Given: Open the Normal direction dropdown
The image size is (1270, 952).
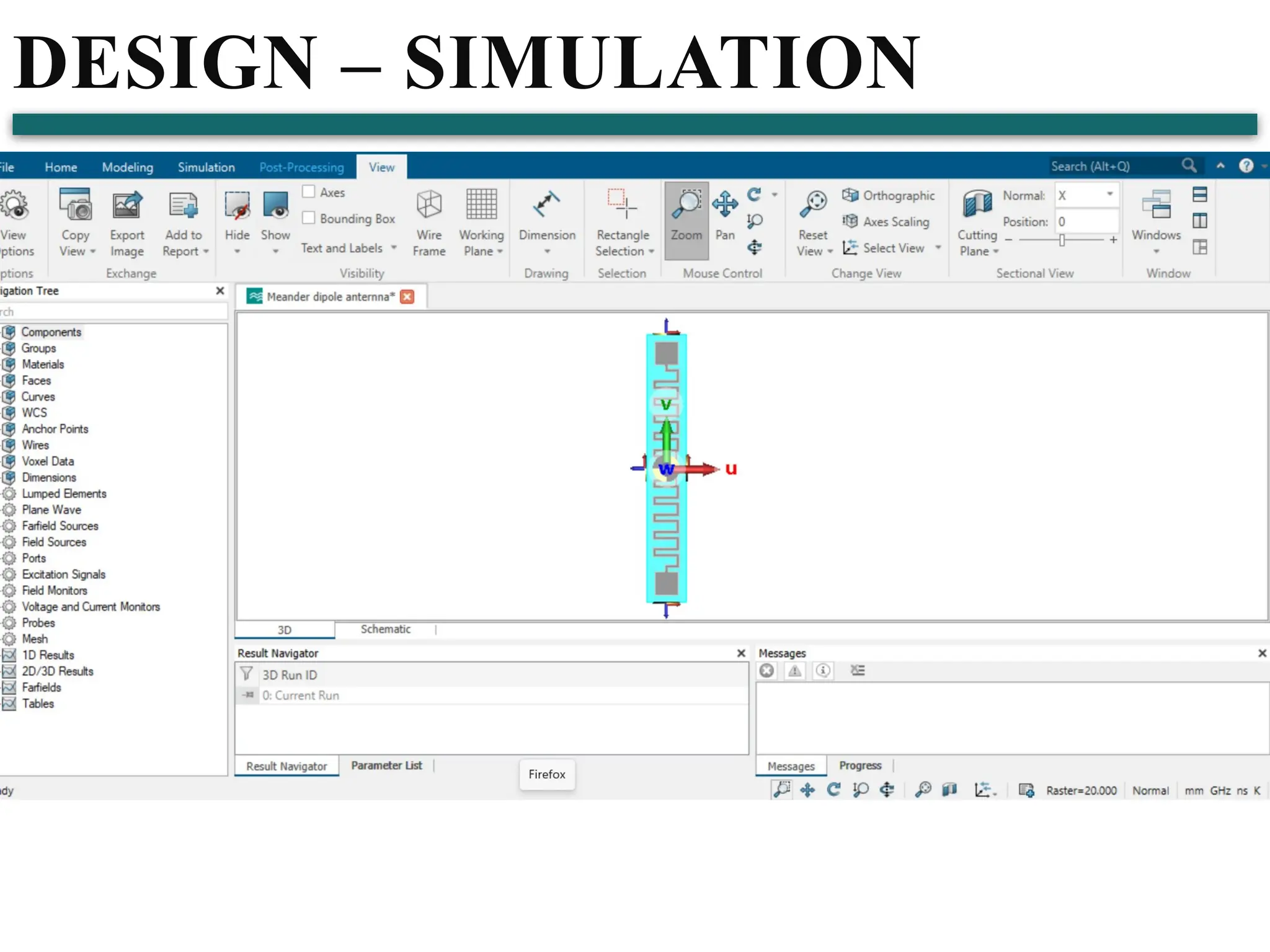Looking at the screenshot, I should [x=1109, y=195].
